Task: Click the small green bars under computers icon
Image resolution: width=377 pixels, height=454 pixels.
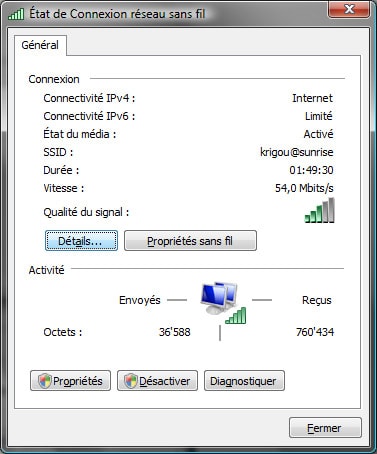Action: click(236, 315)
